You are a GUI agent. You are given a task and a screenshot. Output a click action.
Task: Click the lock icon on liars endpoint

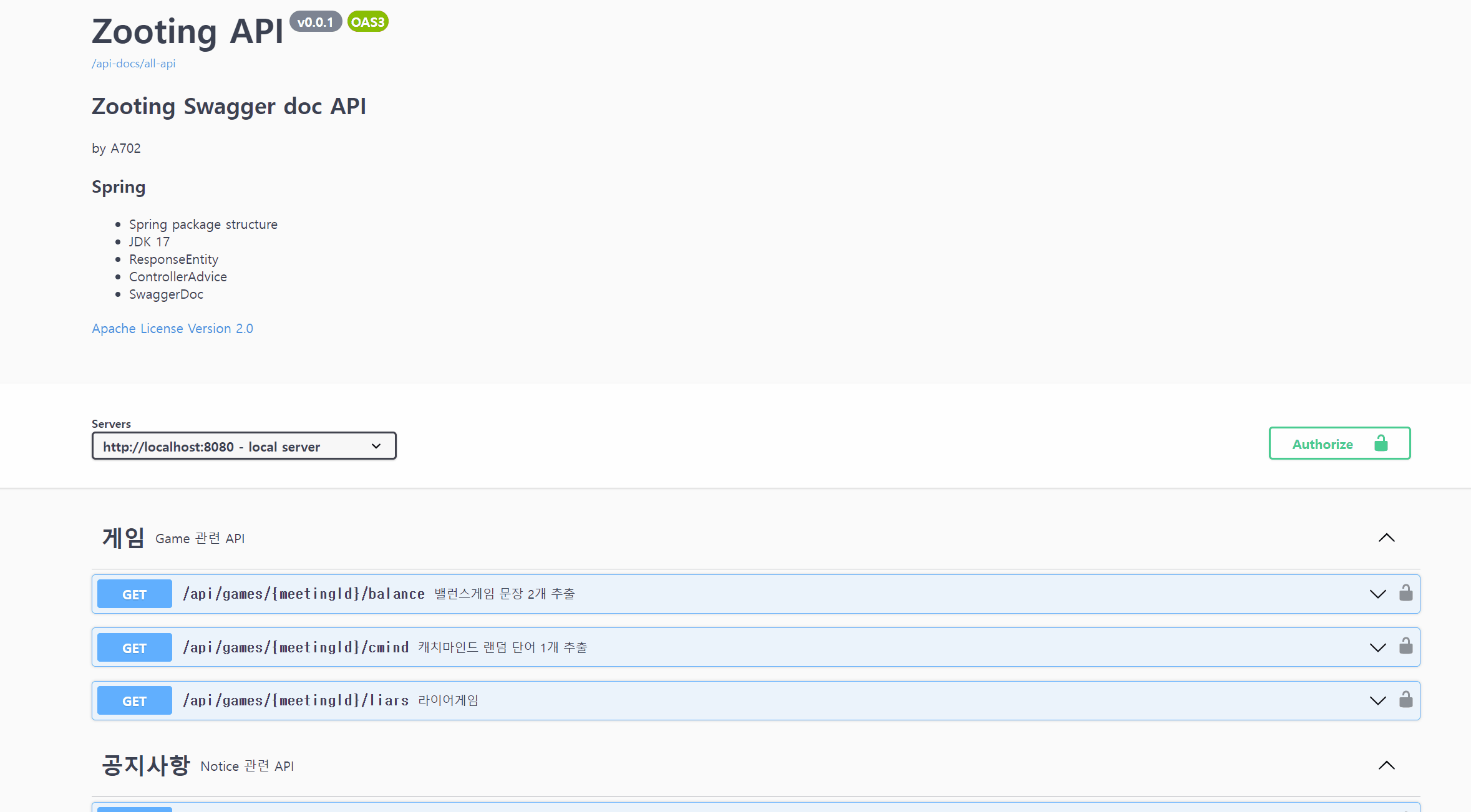click(1406, 699)
